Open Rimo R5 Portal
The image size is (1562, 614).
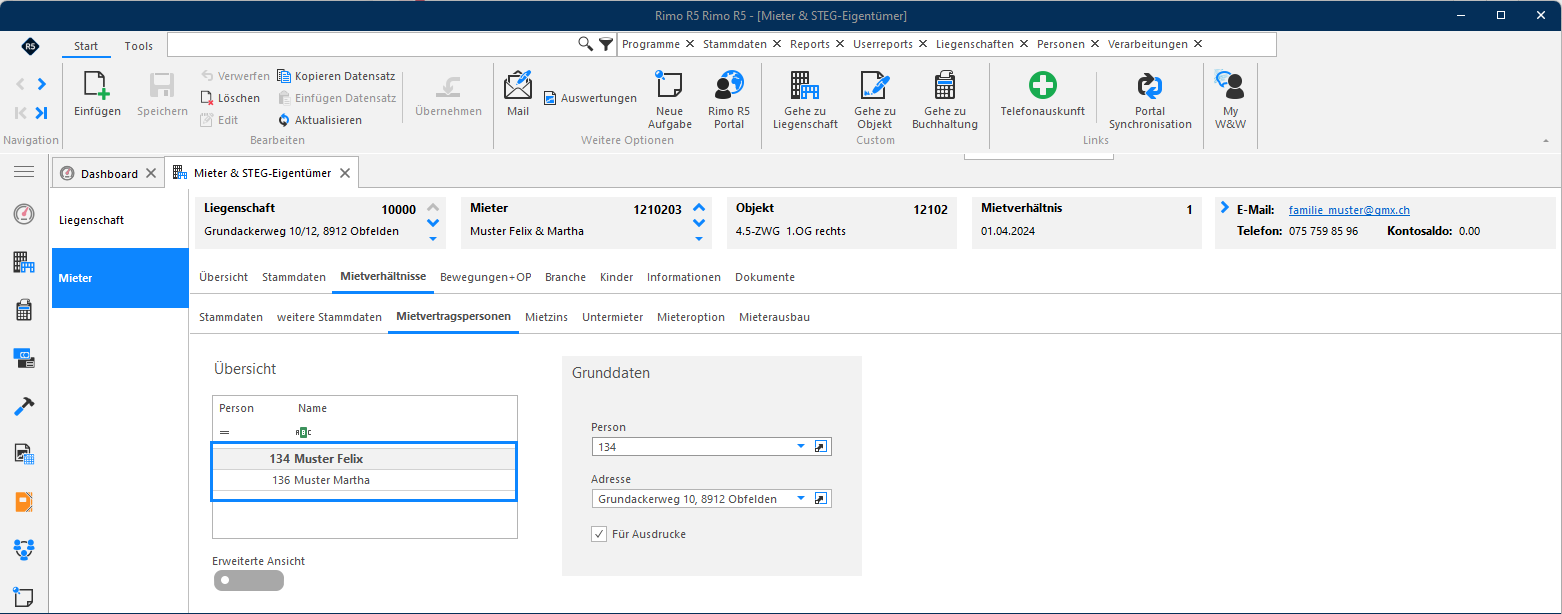click(729, 100)
